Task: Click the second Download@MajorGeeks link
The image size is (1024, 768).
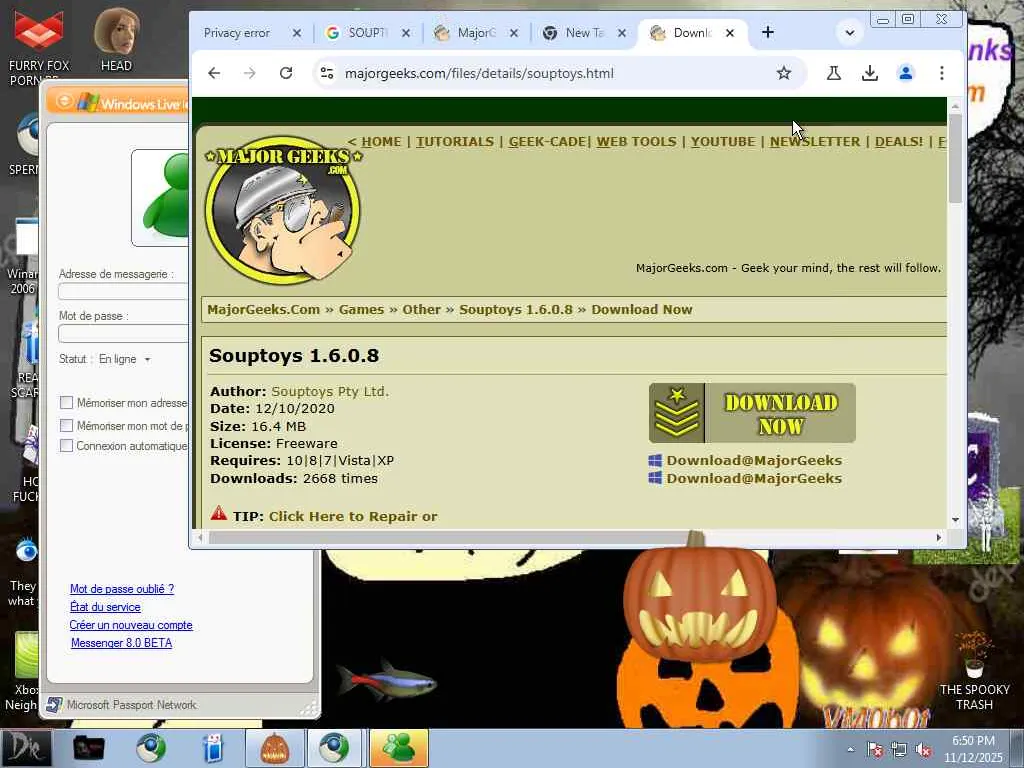Action: (x=754, y=478)
